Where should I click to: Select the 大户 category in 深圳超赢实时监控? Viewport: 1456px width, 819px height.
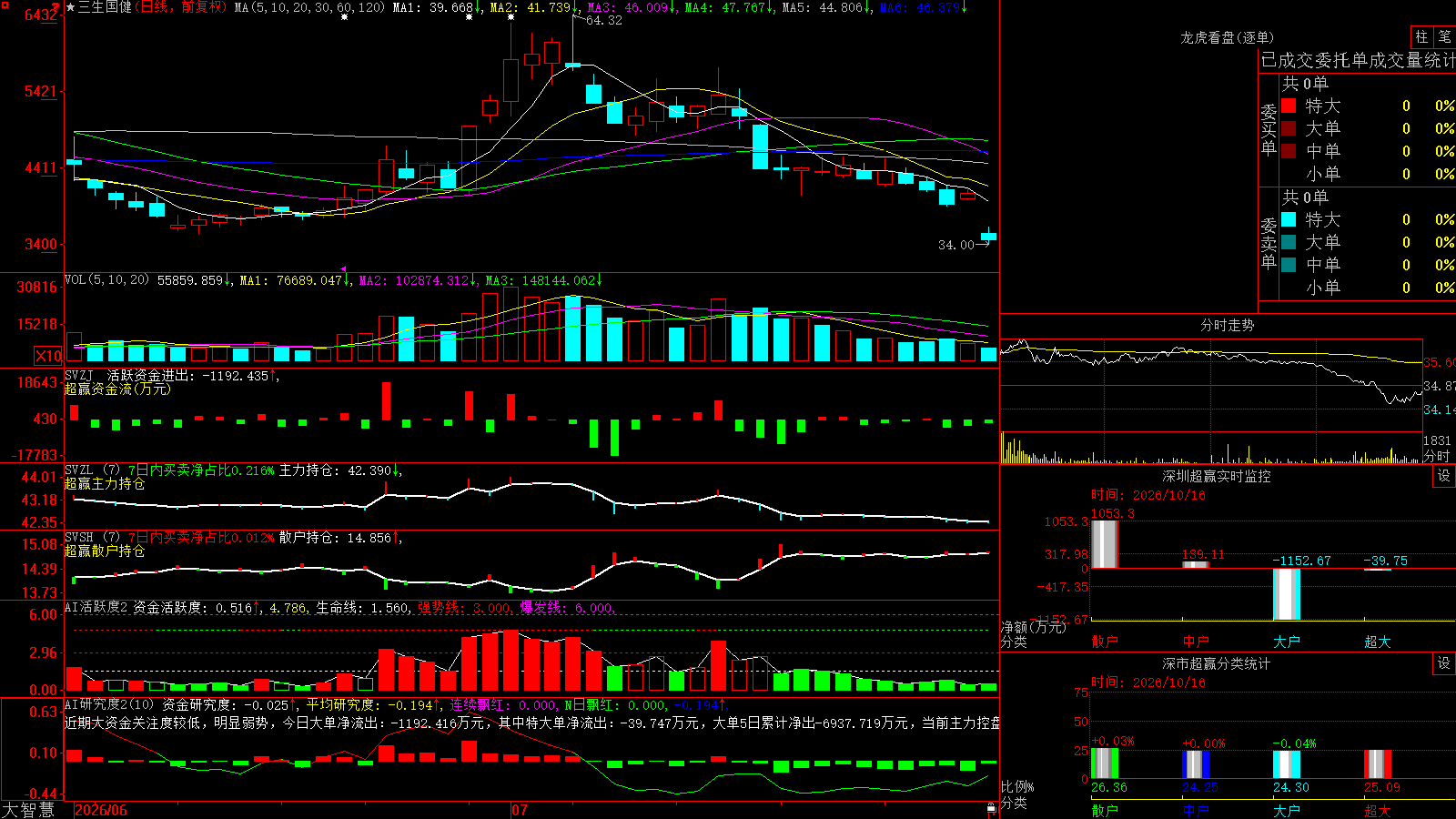pos(1287,642)
